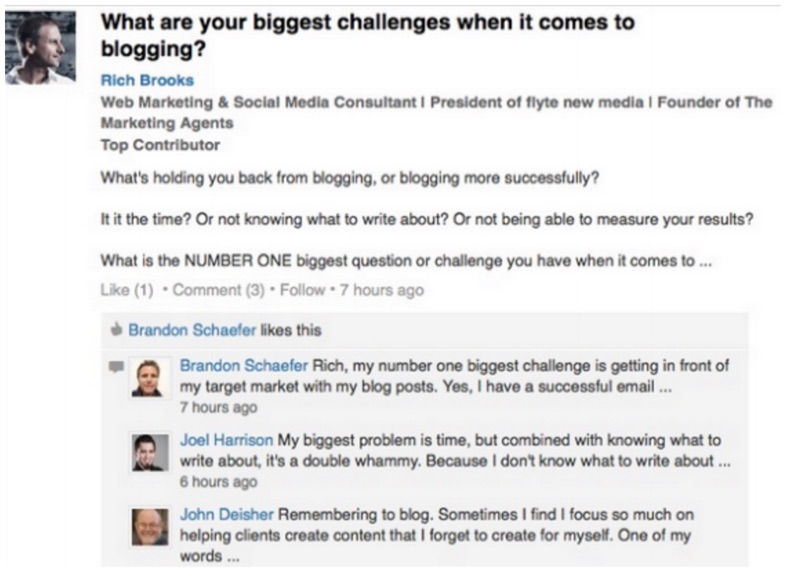This screenshot has height=583, width=792.
Task: Open the Comment (3) link
Action: point(218,290)
